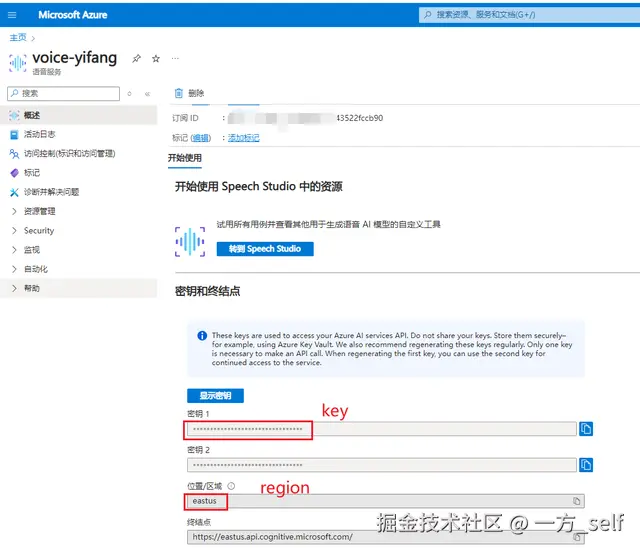This screenshot has width=640, height=551.
Task: Mark voice-yifang as favorite with the star
Action: [156, 59]
